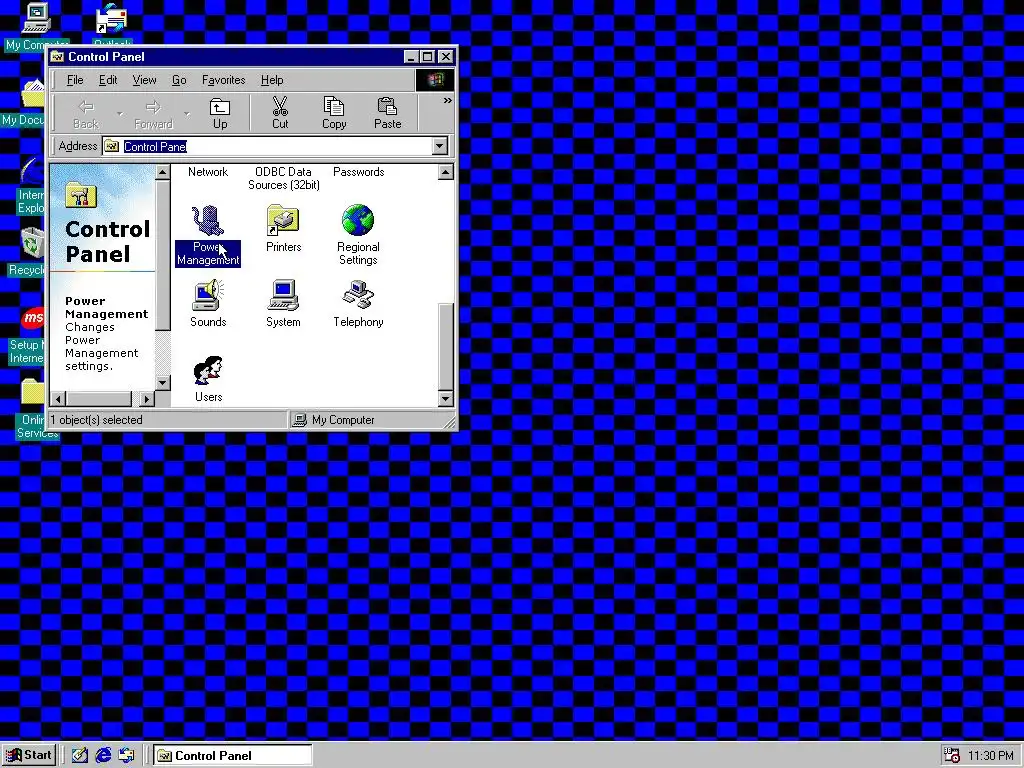Click info pane scroll up arrow
This screenshot has height=768, width=1024.
point(163,172)
